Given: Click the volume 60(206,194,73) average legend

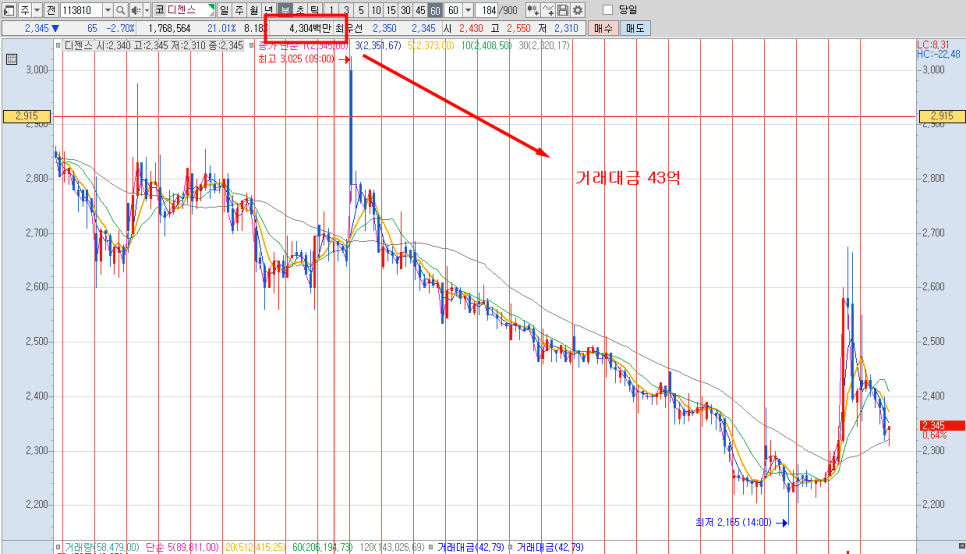Looking at the screenshot, I should point(322,547).
